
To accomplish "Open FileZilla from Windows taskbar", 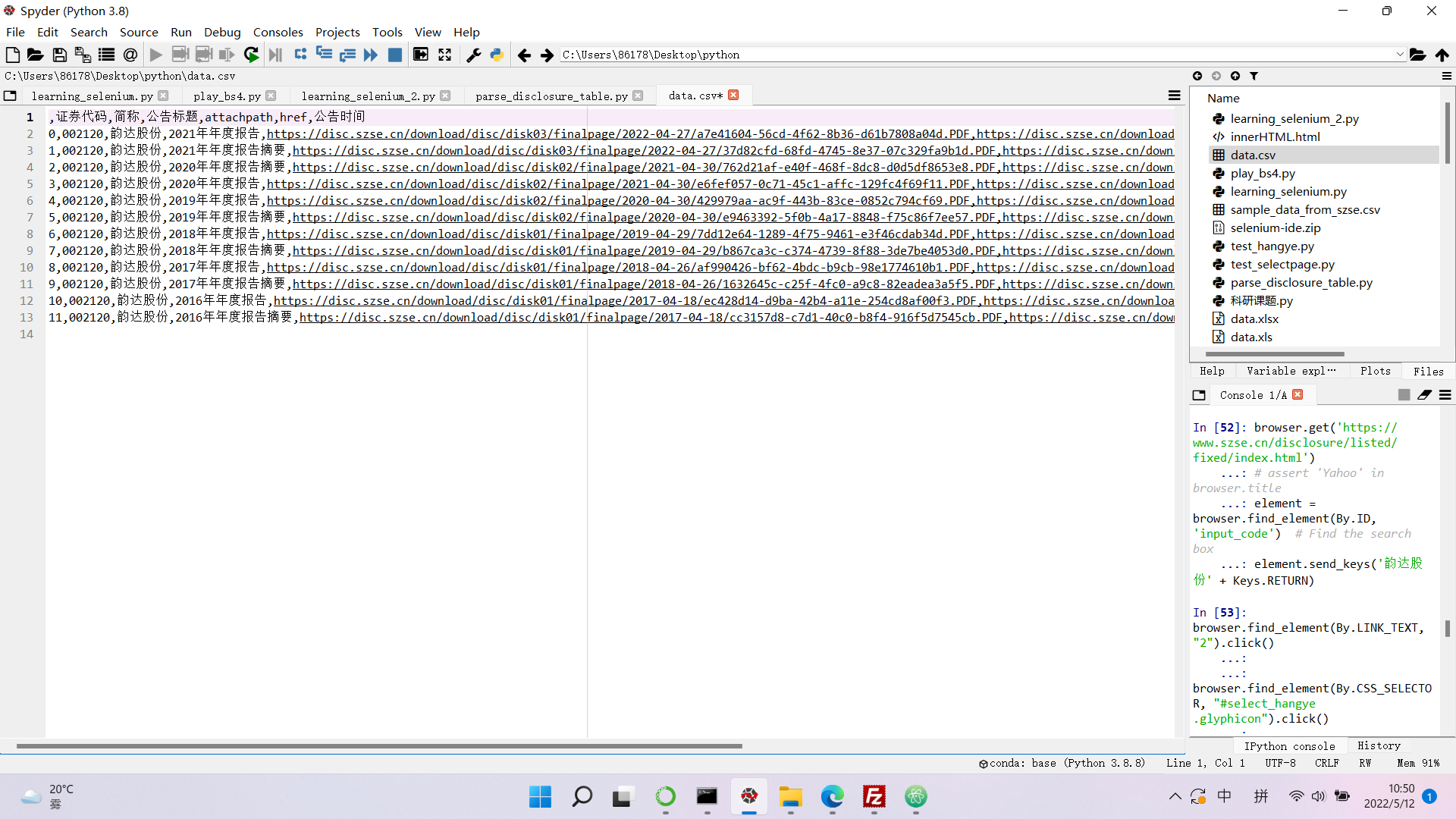I will point(874,796).
